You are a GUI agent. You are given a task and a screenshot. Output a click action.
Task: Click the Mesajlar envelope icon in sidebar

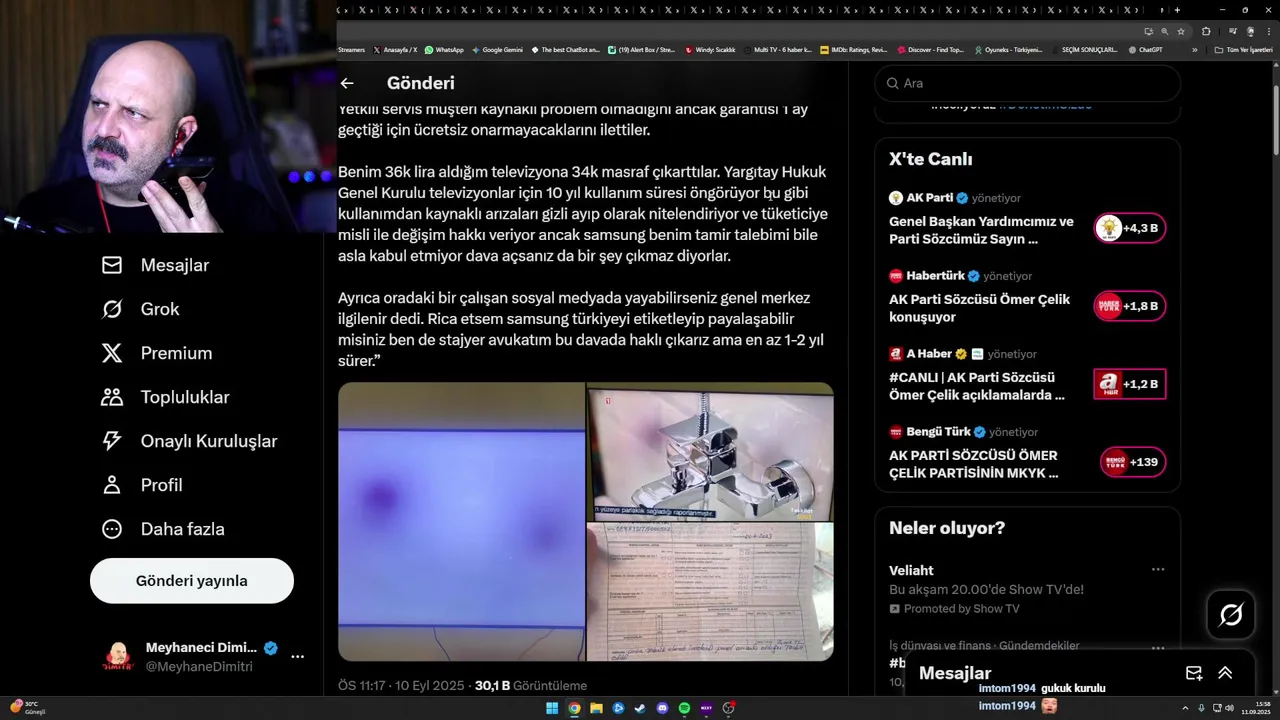point(112,265)
